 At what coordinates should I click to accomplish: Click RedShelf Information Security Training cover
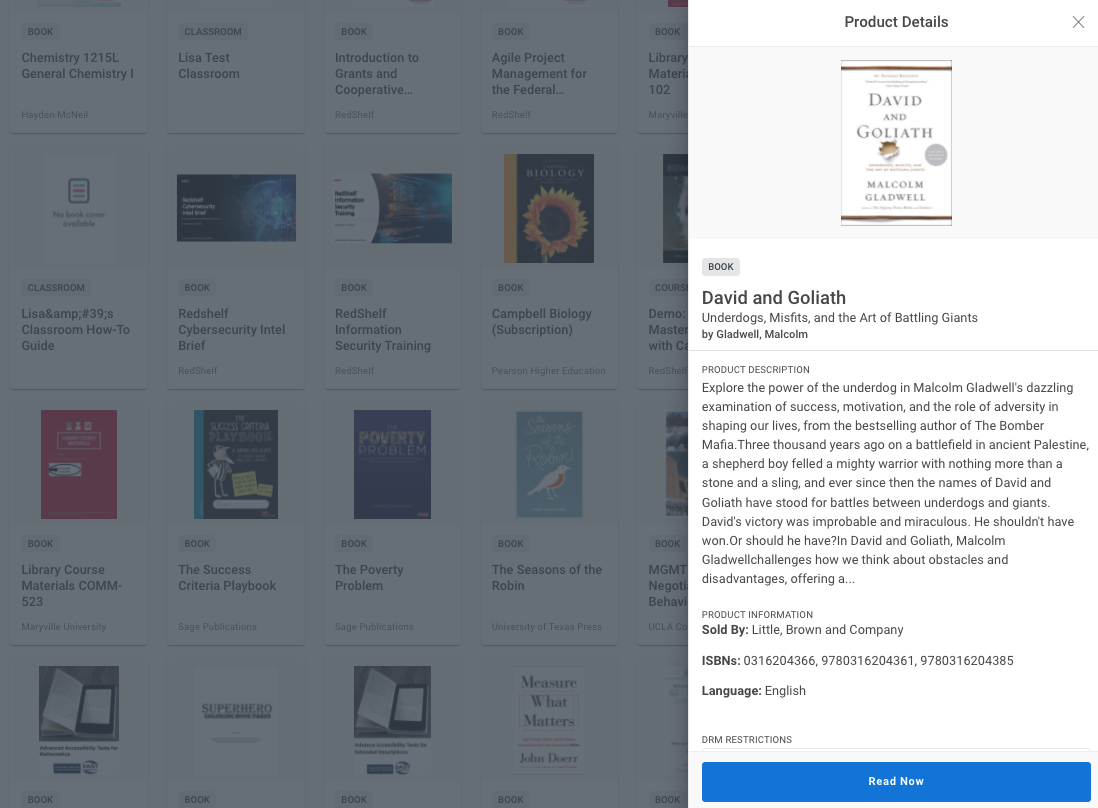coord(393,208)
